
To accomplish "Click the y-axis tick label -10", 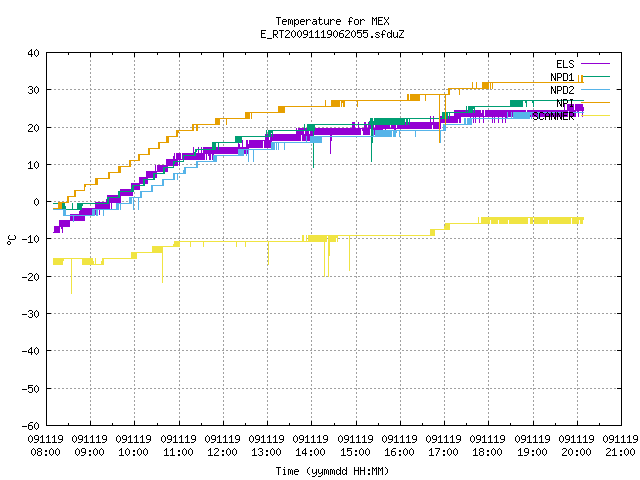I will pos(31,239).
